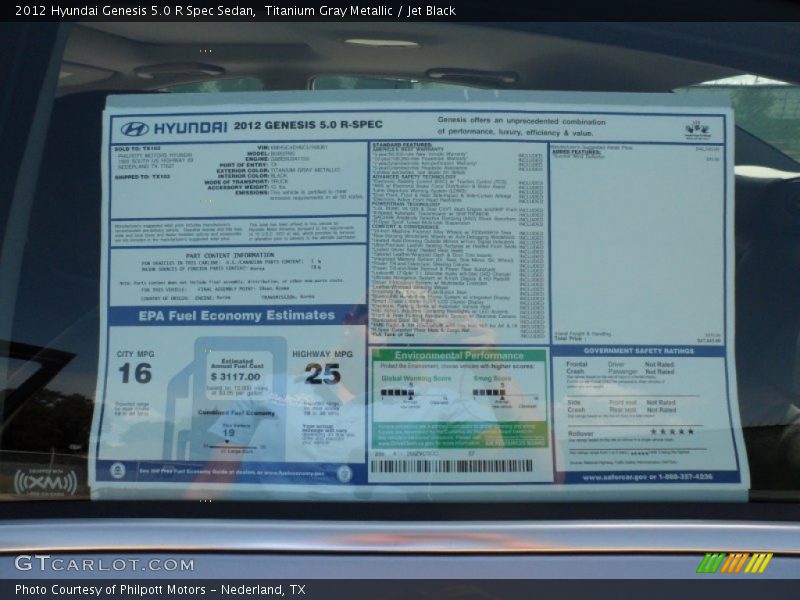
Task: Click the "STANDARD FEATURES" heading
Action: pyautogui.click(x=403, y=145)
